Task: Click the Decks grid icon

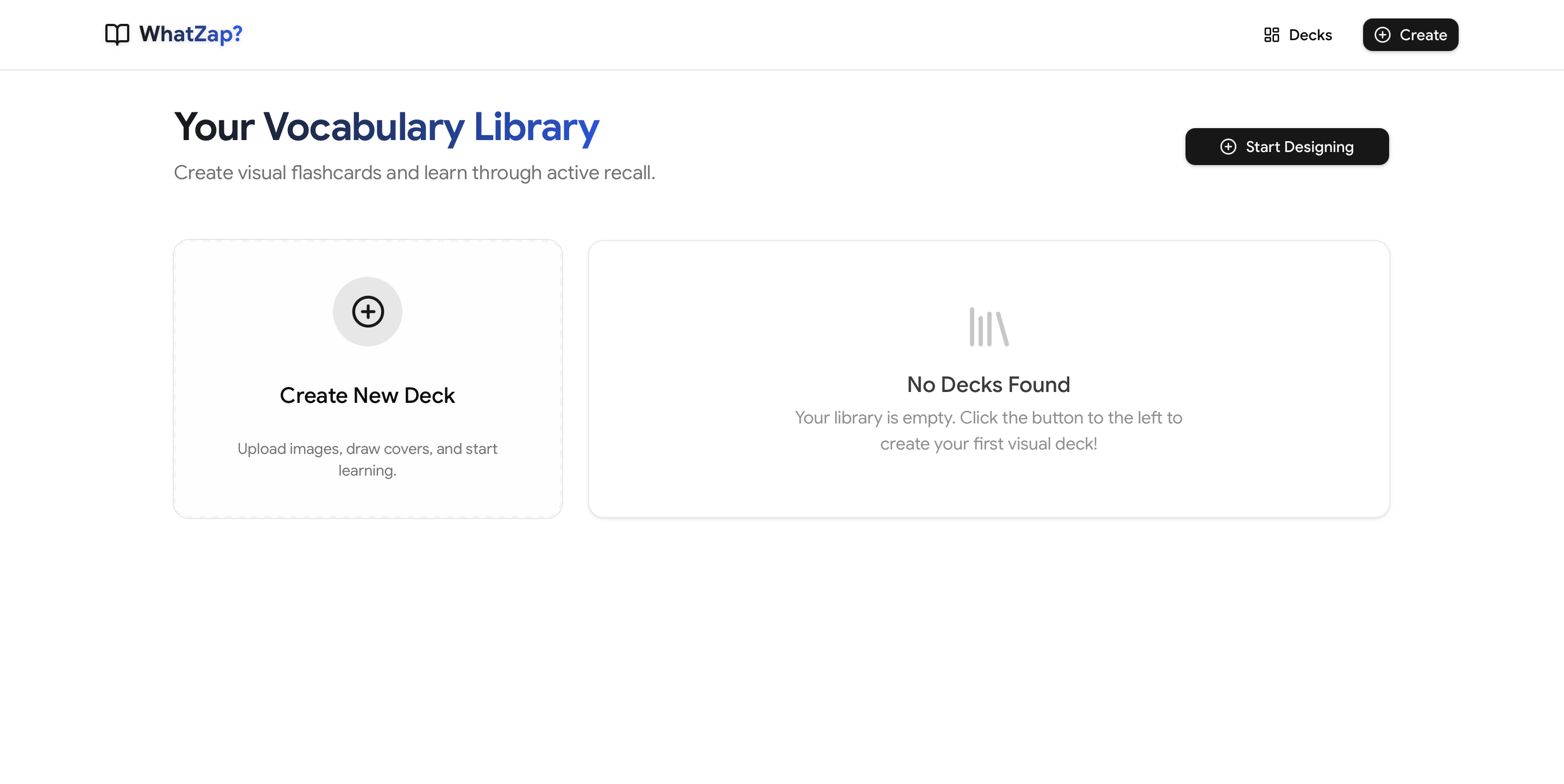Action: pos(1271,35)
